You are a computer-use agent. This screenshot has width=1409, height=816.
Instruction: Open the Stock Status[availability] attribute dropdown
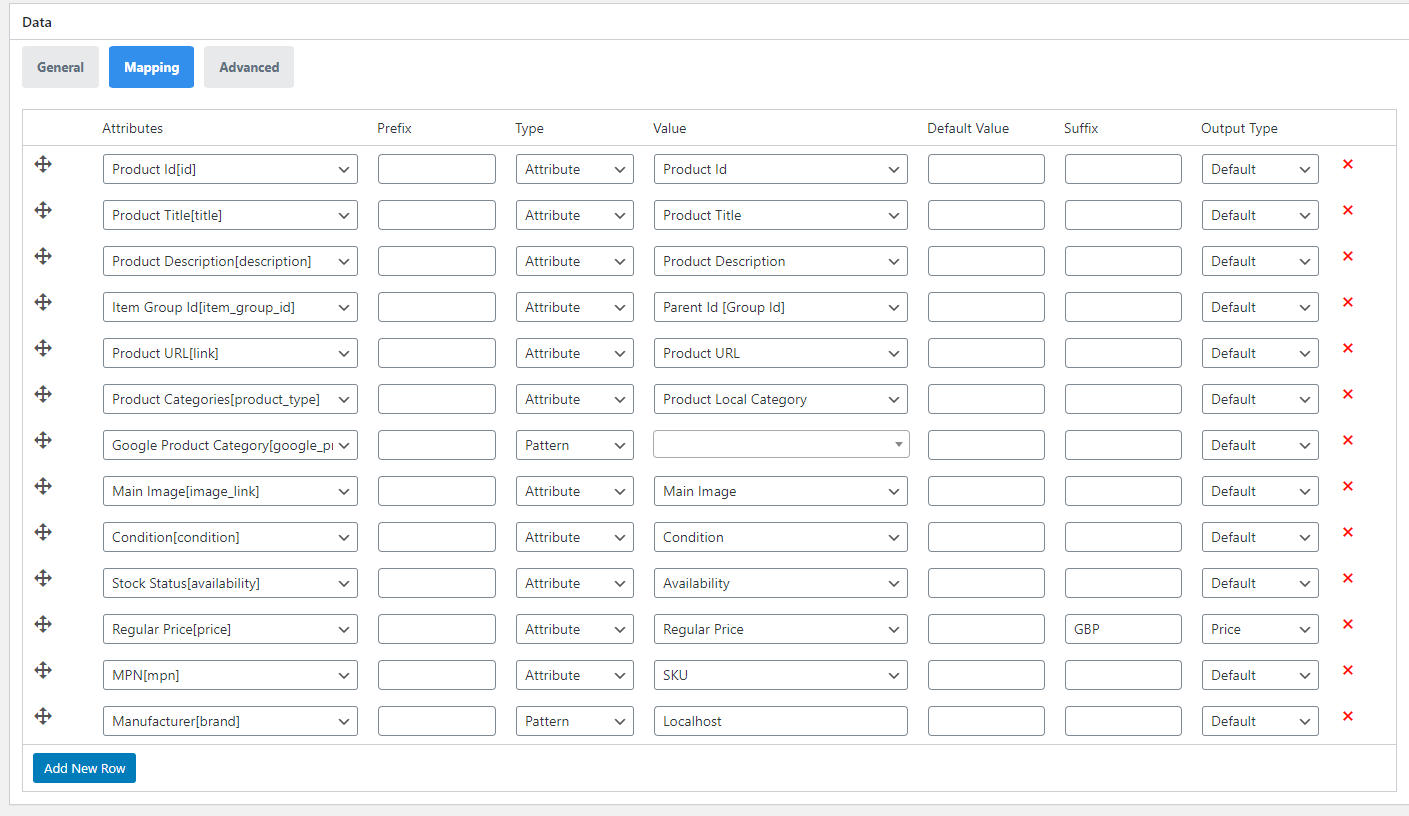230,583
